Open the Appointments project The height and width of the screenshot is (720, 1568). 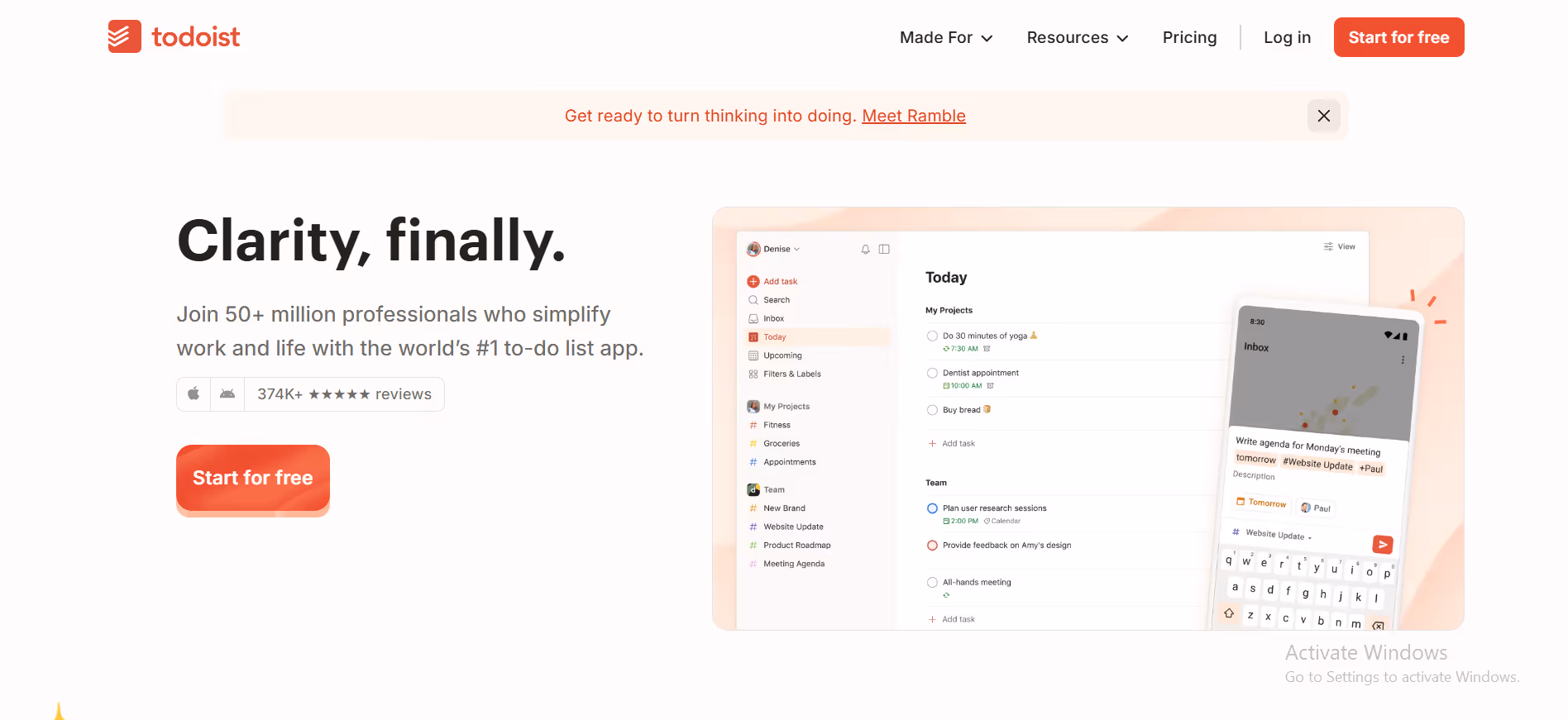click(789, 462)
